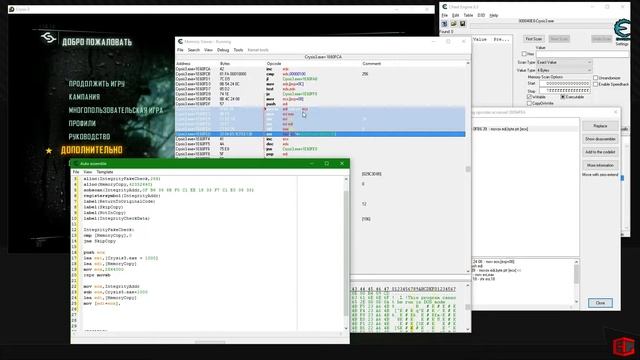This screenshot has height=360, width=640.
Task: Open the Scan Type dropdown
Action: [x=564, y=62]
